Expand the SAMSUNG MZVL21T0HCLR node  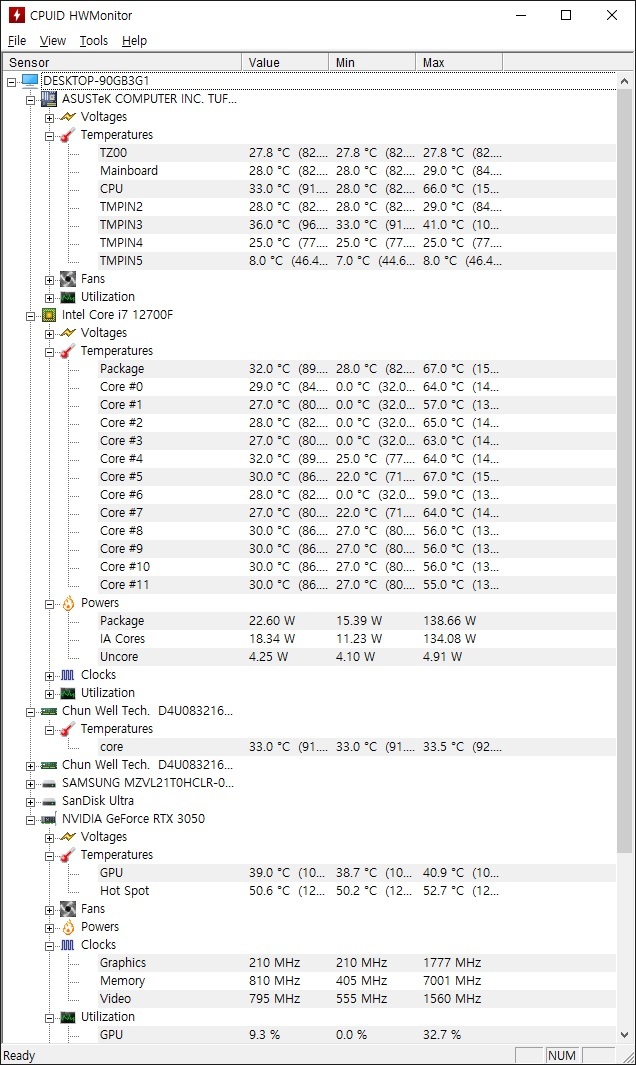pyautogui.click(x=31, y=784)
